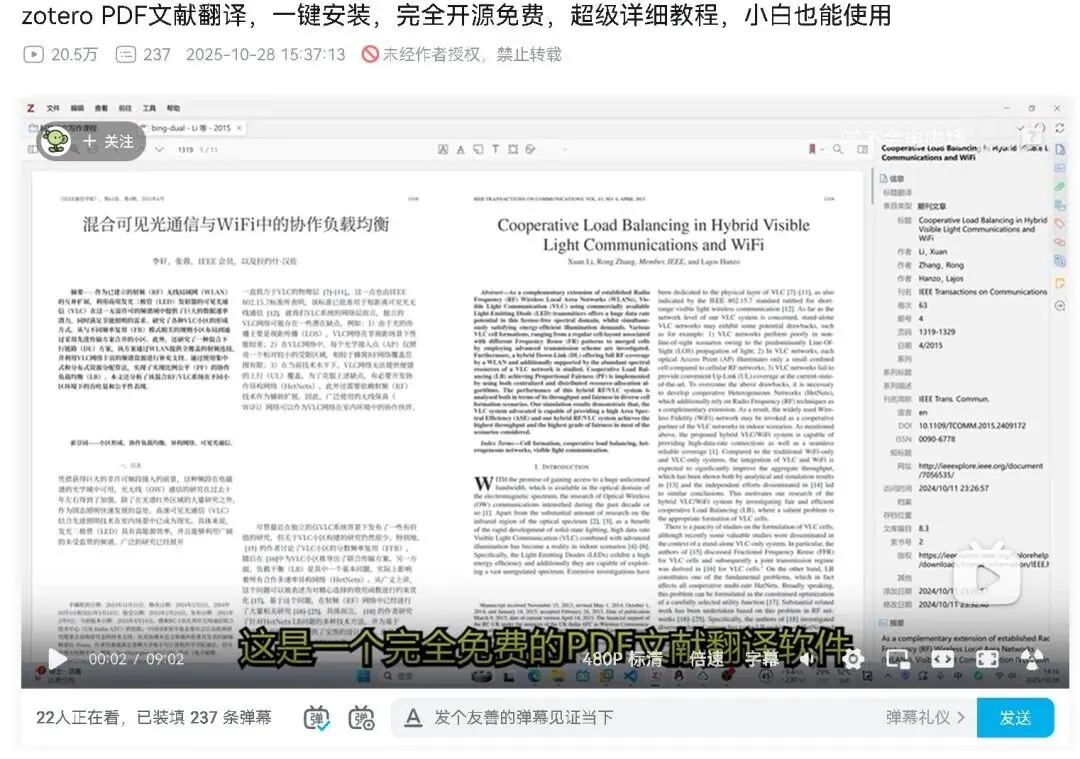The image size is (1080, 759).
Task: Open Zotero 编辑 menu
Action: pos(77,108)
